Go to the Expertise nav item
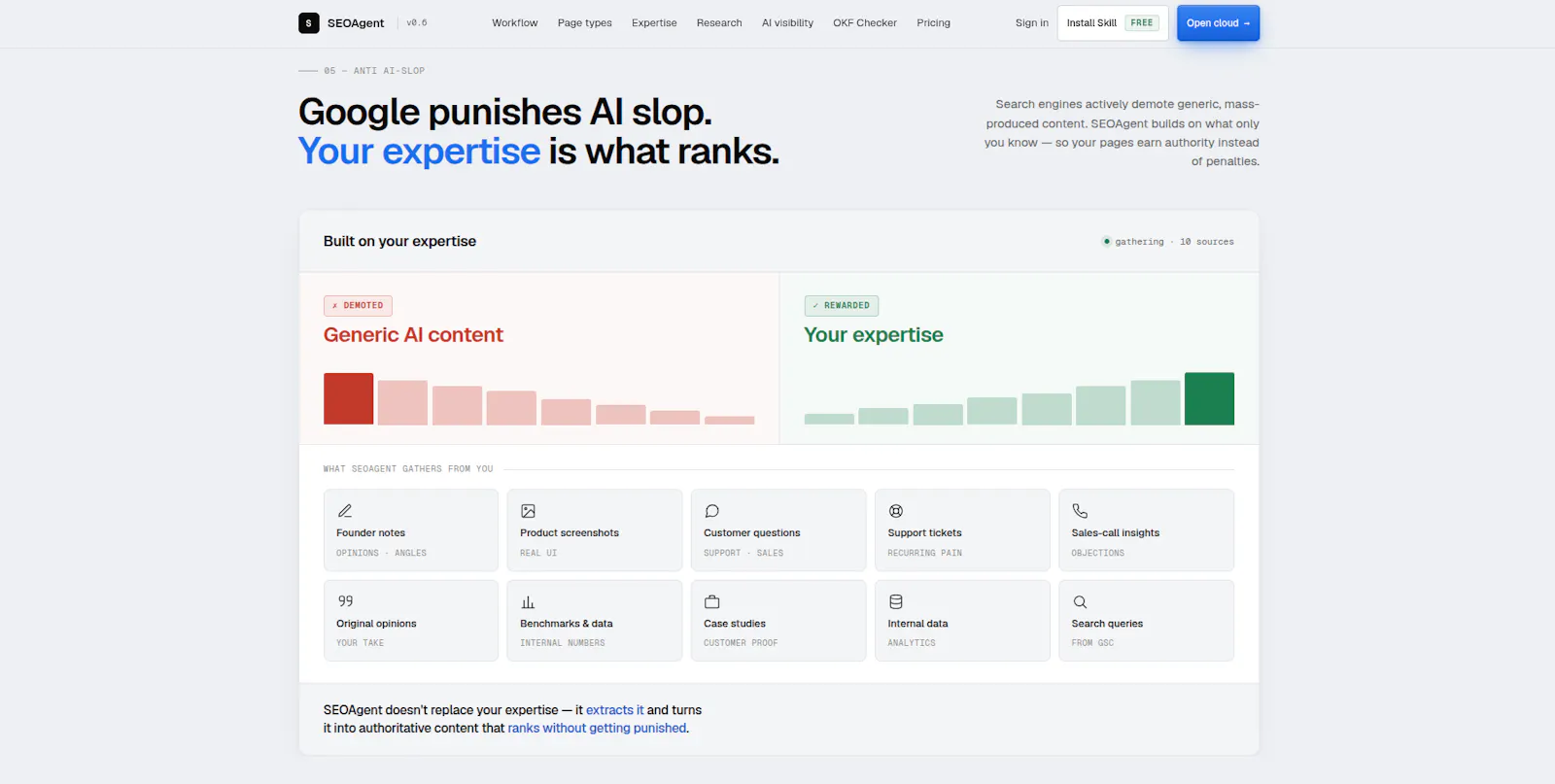 click(654, 23)
